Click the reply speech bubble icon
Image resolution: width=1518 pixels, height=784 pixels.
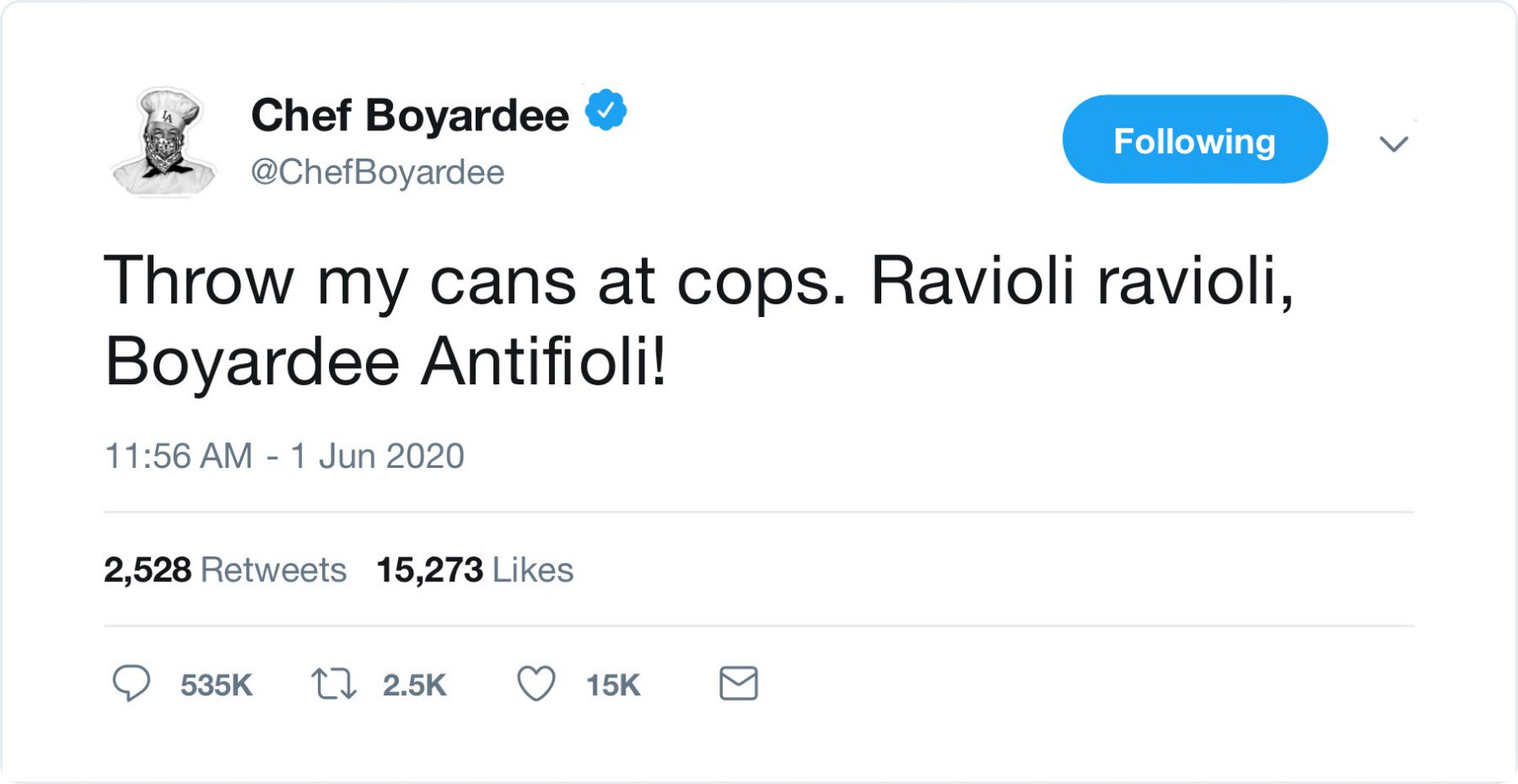pyautogui.click(x=131, y=683)
